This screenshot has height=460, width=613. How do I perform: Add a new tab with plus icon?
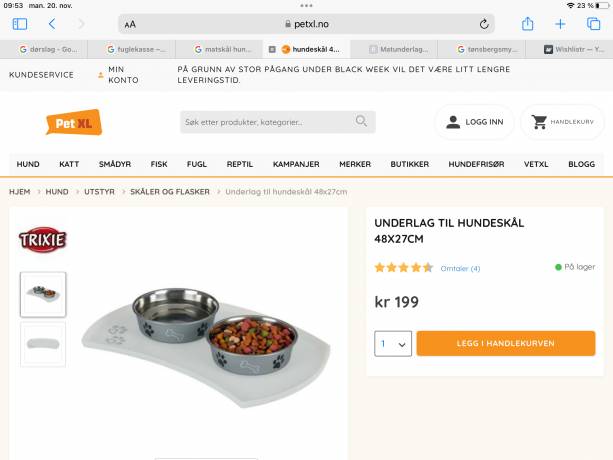[560, 24]
